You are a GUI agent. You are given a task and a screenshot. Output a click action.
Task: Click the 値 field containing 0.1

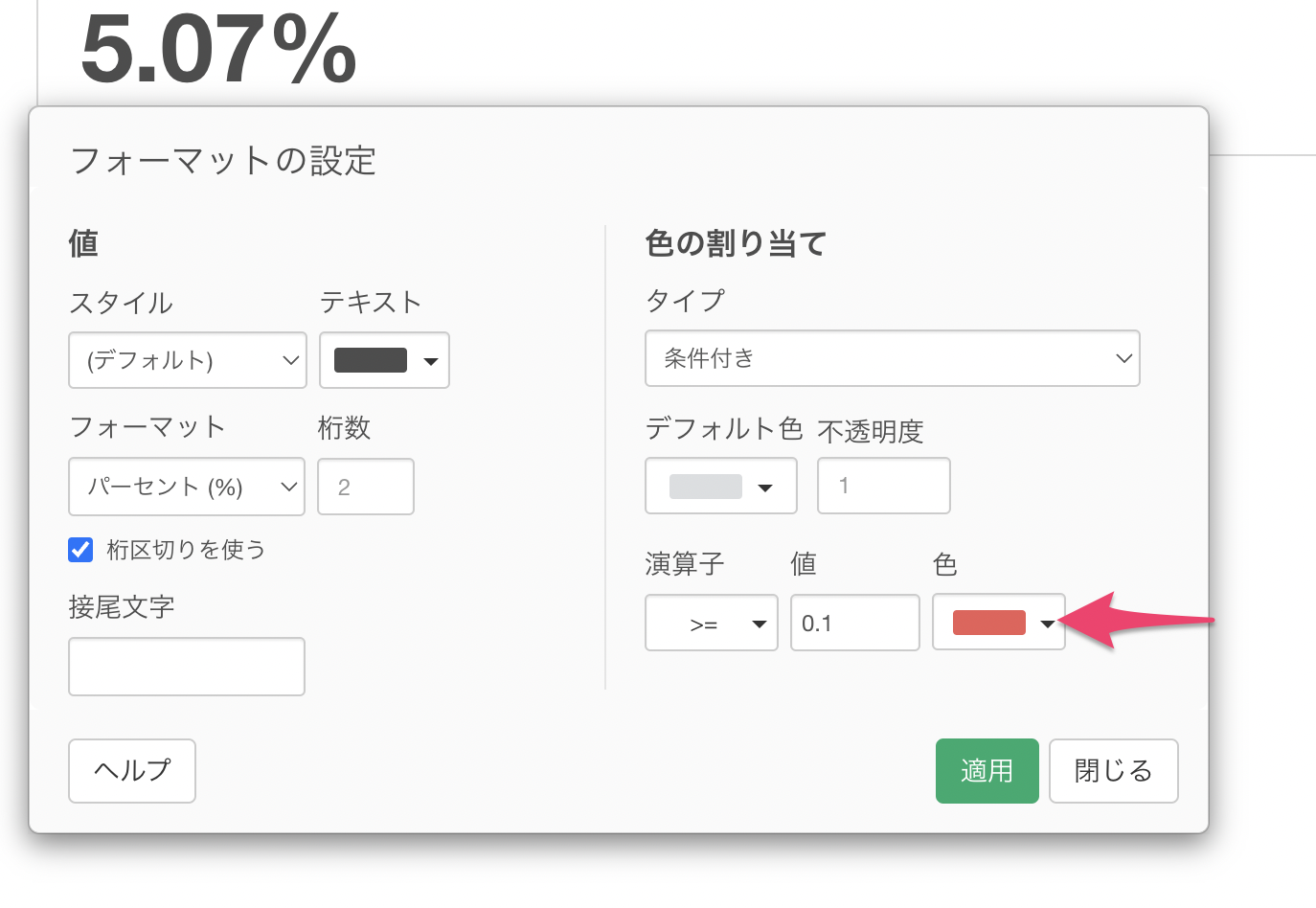coord(854,624)
